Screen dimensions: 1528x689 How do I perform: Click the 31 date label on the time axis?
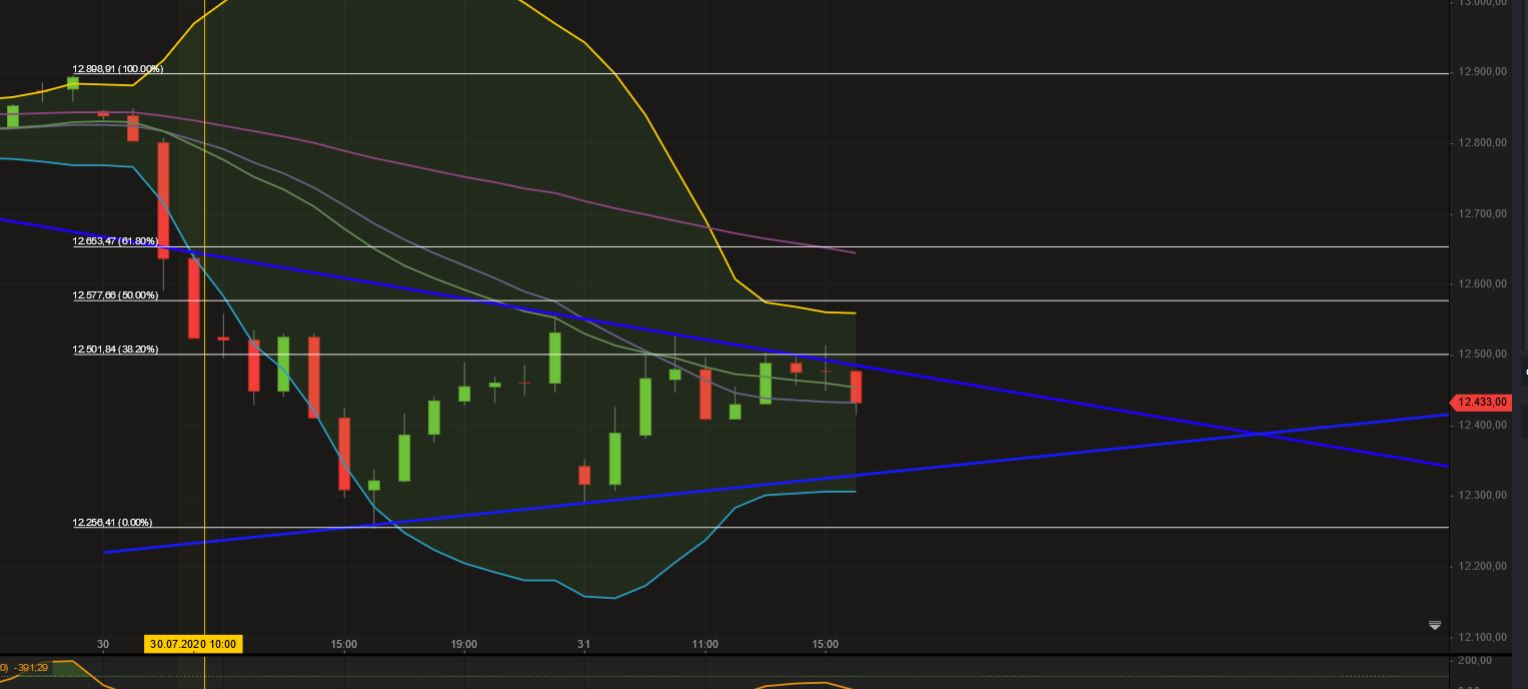(x=583, y=644)
